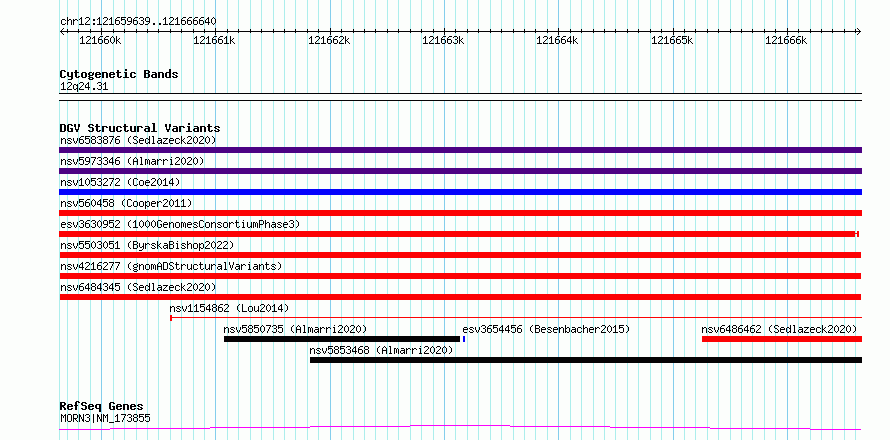Click the nsv6583876 (Sedlazeck2020) variant label
The image size is (890, 440).
click(x=138, y=140)
